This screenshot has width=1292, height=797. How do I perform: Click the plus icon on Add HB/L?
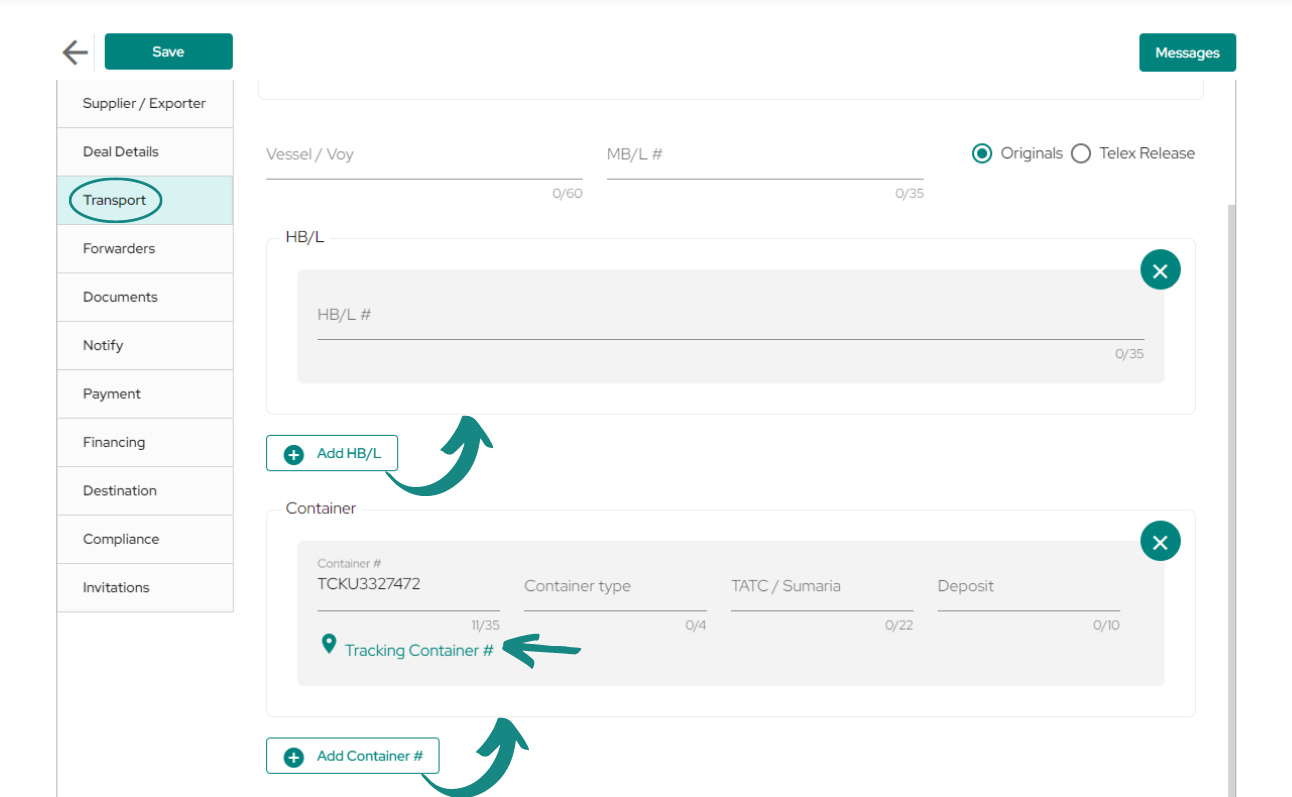[x=294, y=454]
